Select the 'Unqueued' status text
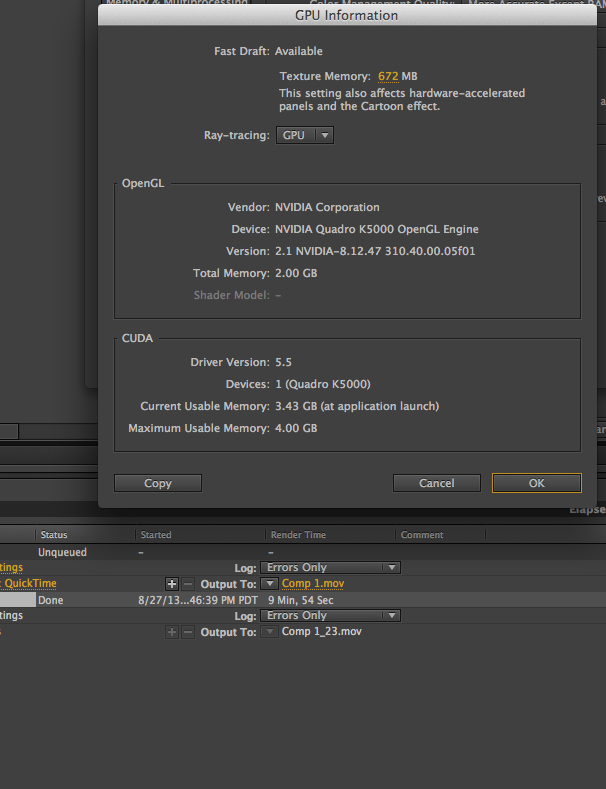 point(62,552)
